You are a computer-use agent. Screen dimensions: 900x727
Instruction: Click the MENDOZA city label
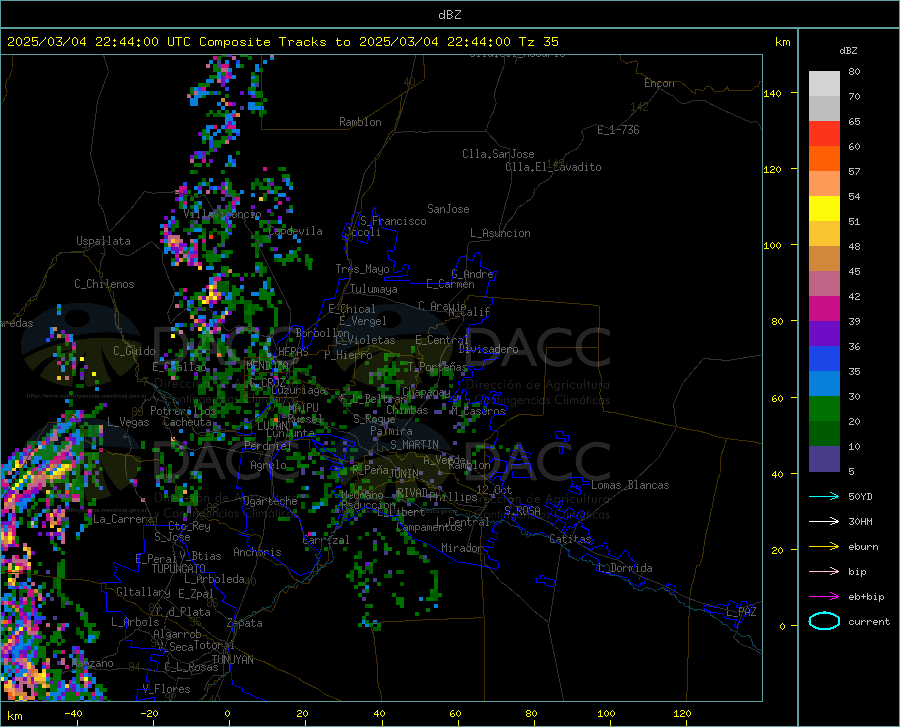[x=267, y=365]
